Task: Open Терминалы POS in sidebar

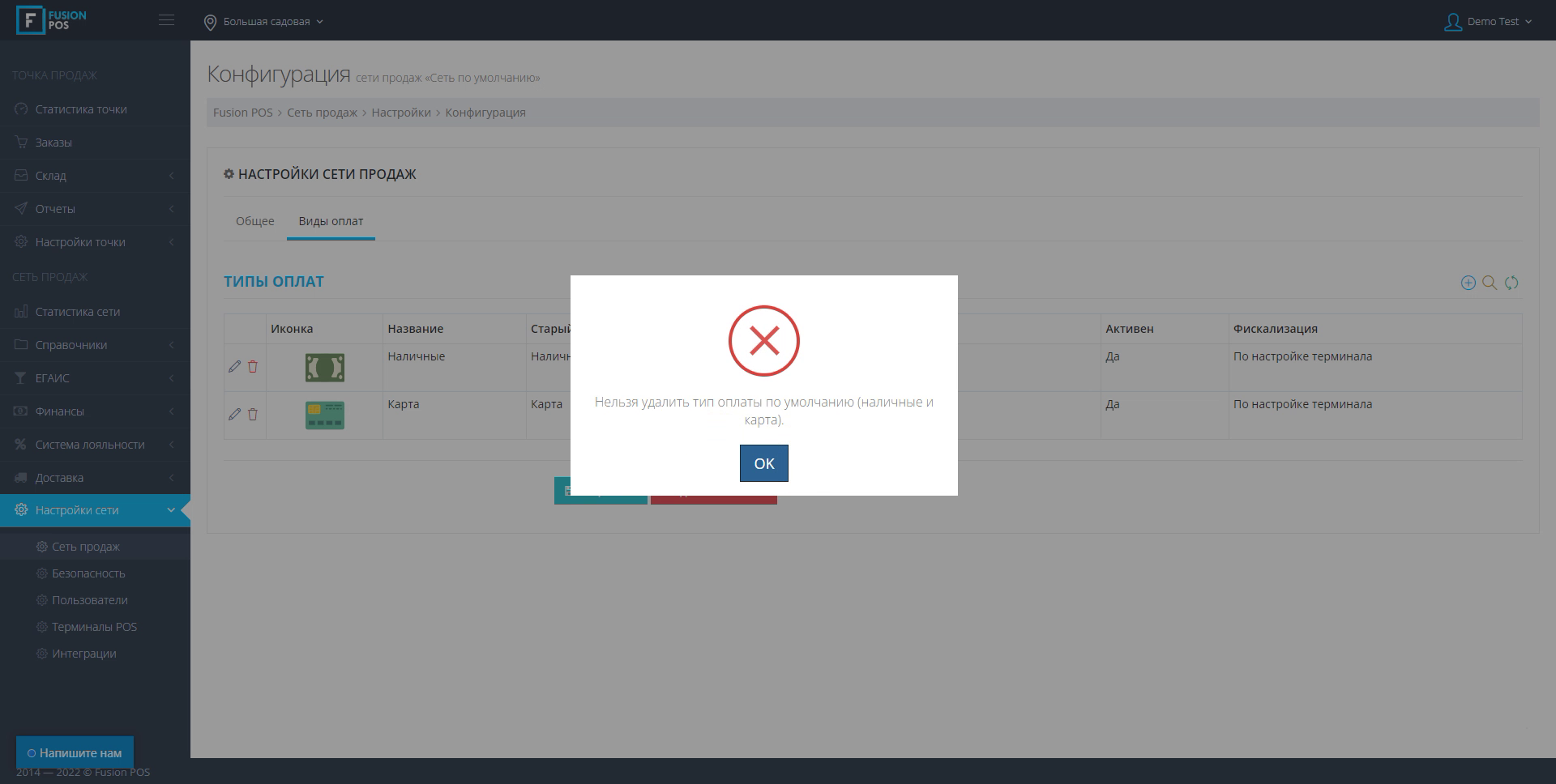Action: tap(94, 627)
